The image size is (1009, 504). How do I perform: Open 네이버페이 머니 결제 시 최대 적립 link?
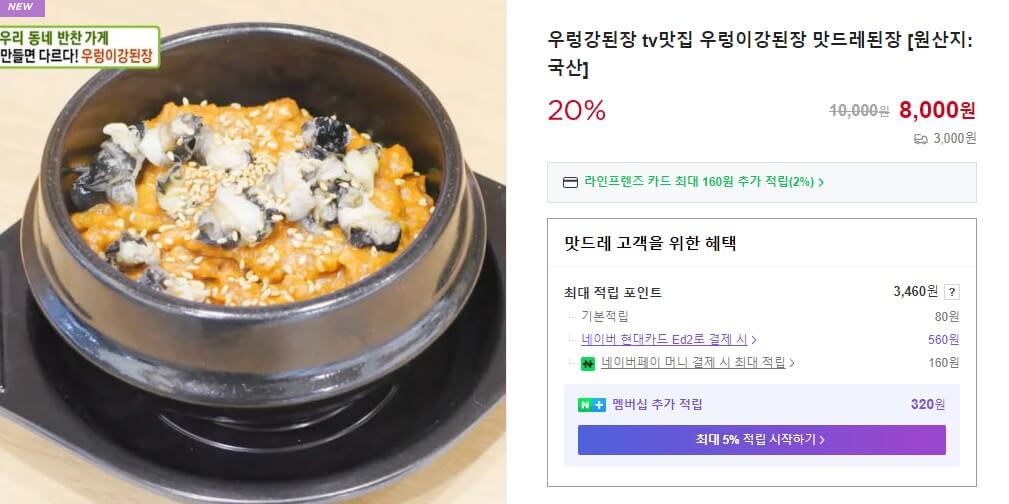pos(693,362)
